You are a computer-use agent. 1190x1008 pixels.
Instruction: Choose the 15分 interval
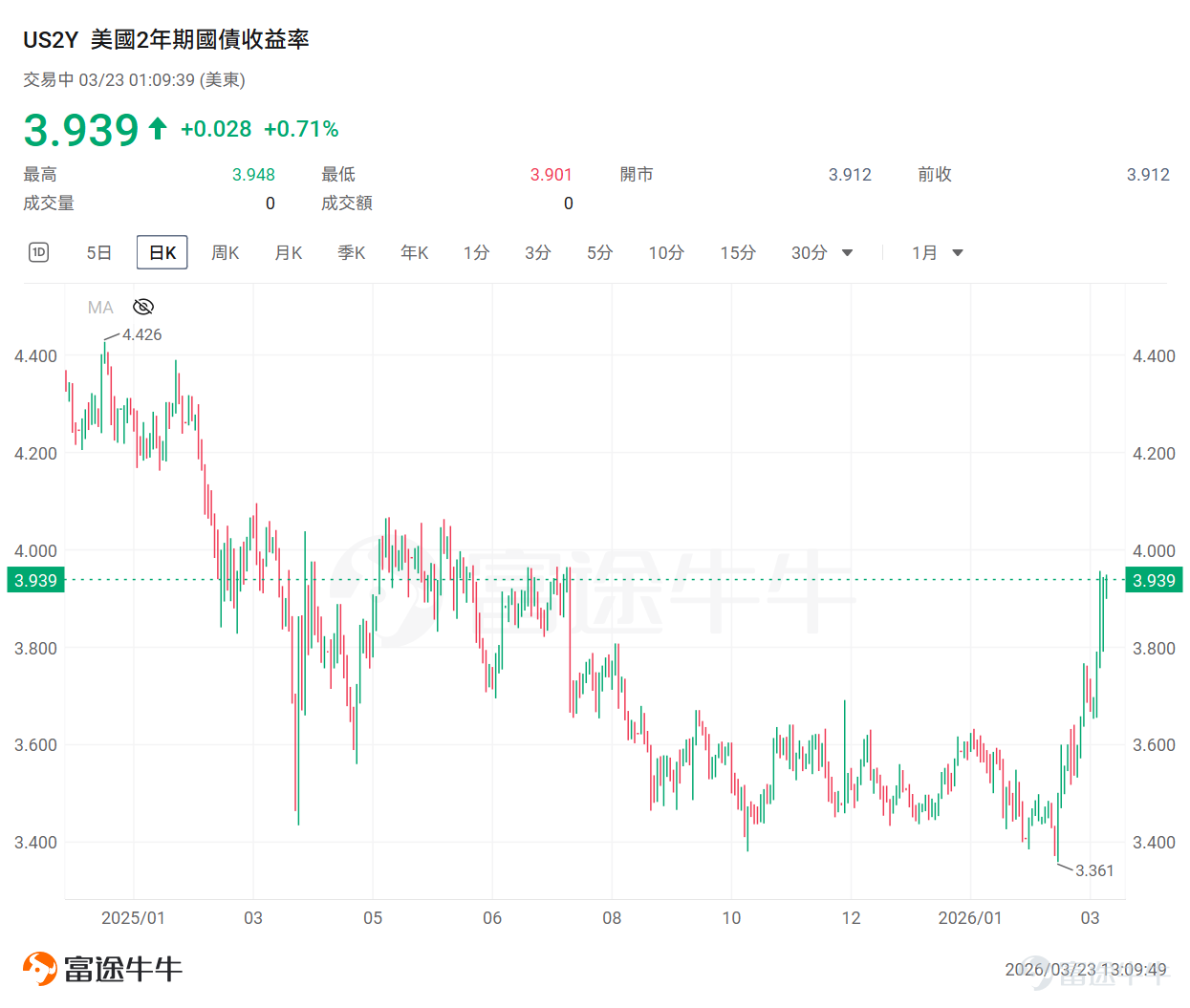tap(738, 252)
